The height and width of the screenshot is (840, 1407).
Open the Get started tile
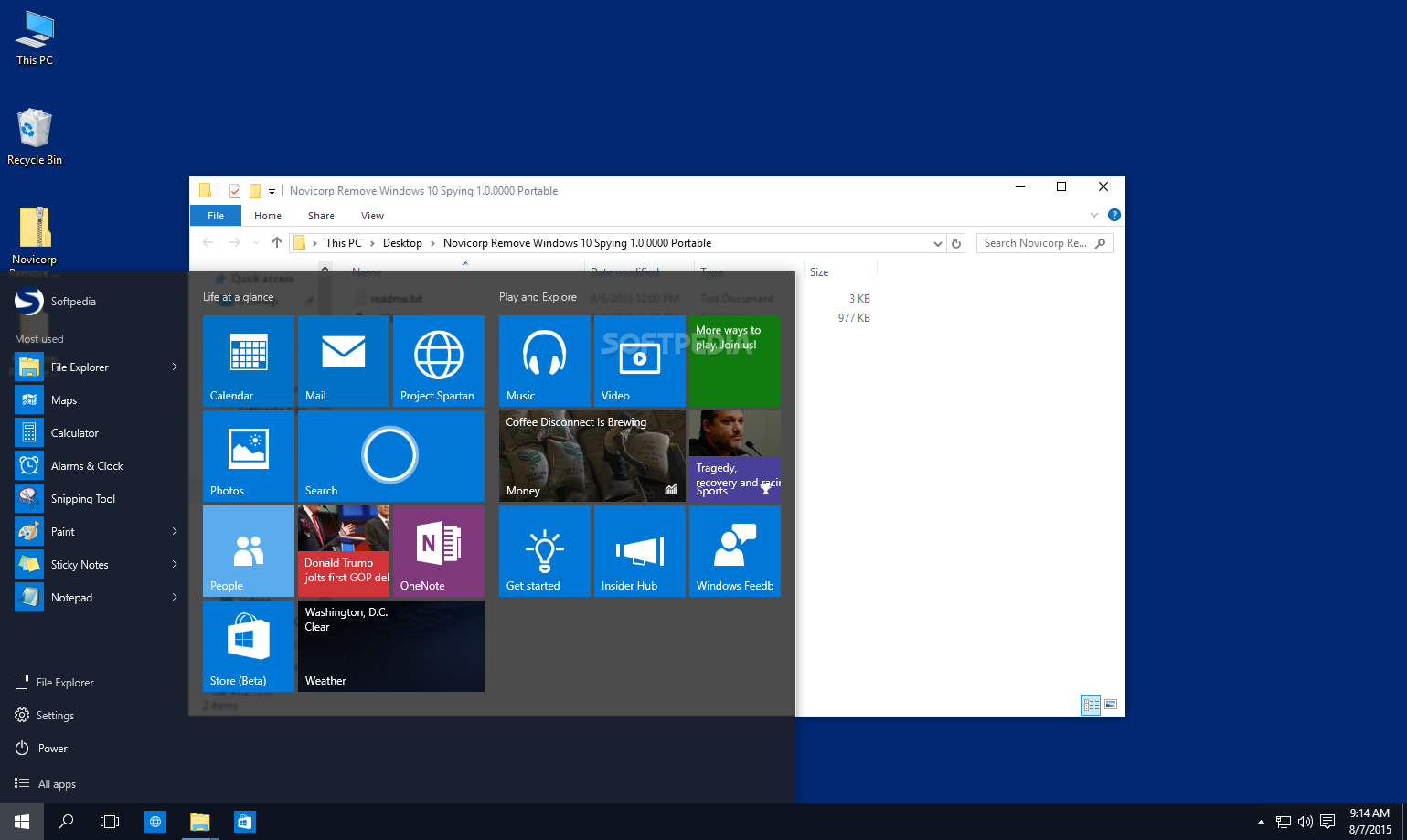click(545, 551)
